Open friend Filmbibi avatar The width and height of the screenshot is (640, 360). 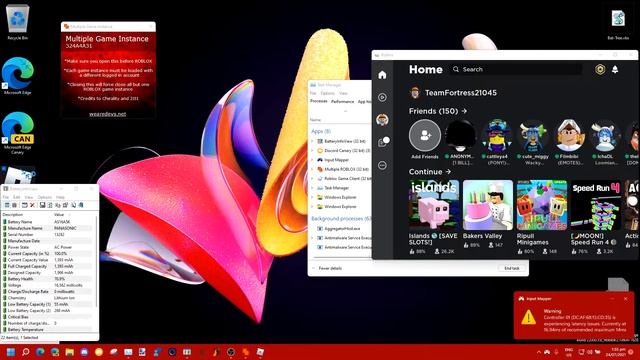pyautogui.click(x=569, y=136)
